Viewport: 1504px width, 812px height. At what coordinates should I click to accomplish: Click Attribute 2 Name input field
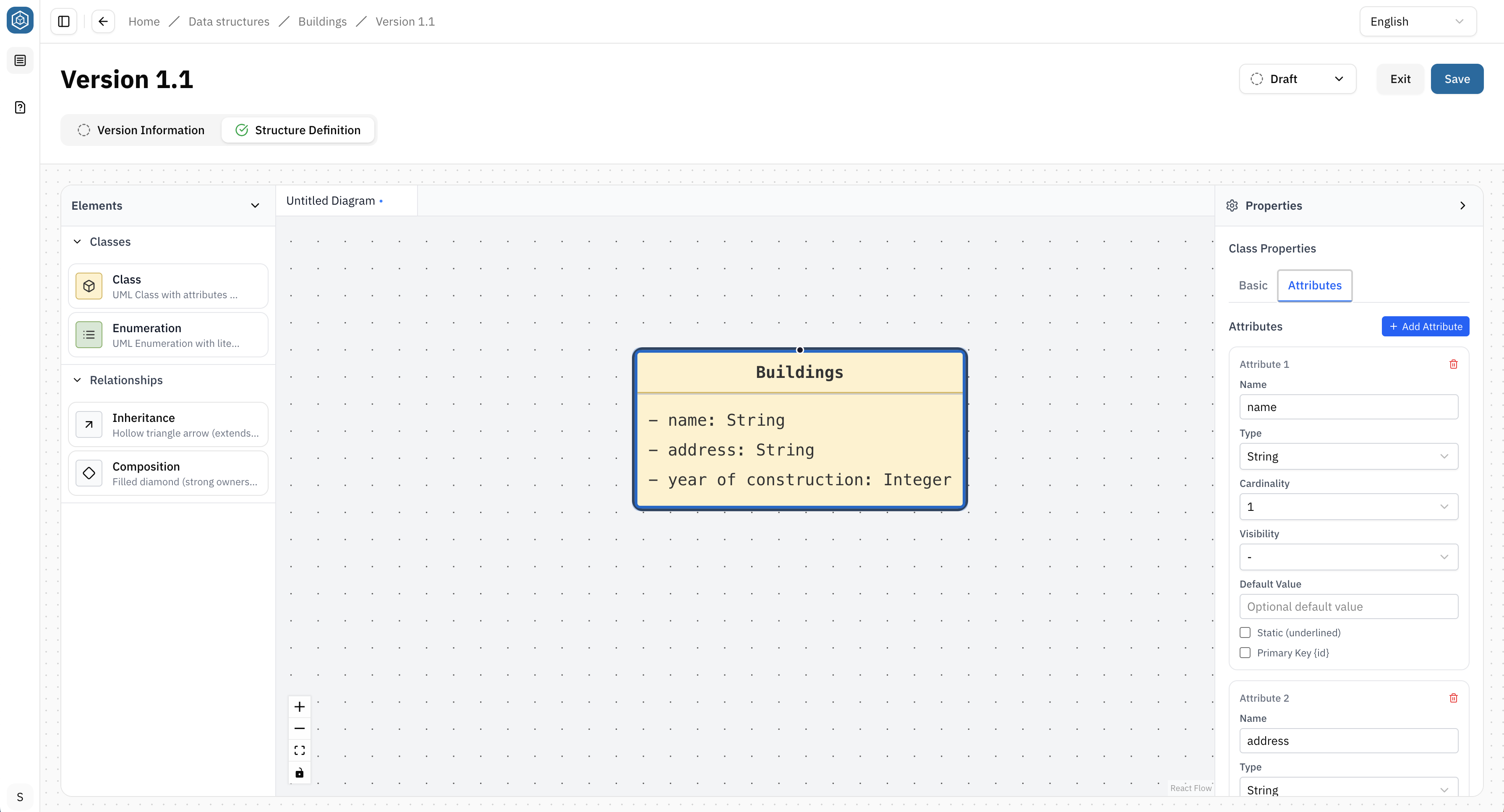pos(1349,740)
